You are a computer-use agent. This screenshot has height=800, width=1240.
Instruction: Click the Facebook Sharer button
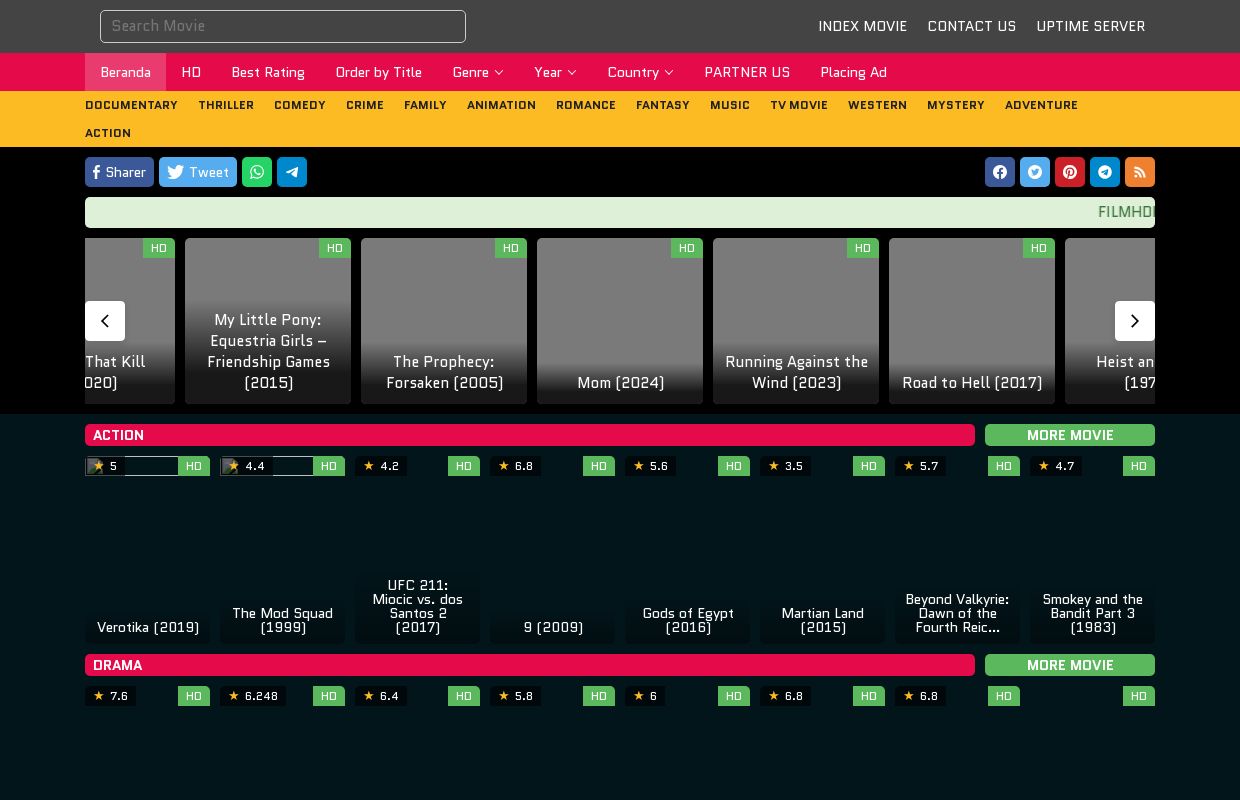119,172
